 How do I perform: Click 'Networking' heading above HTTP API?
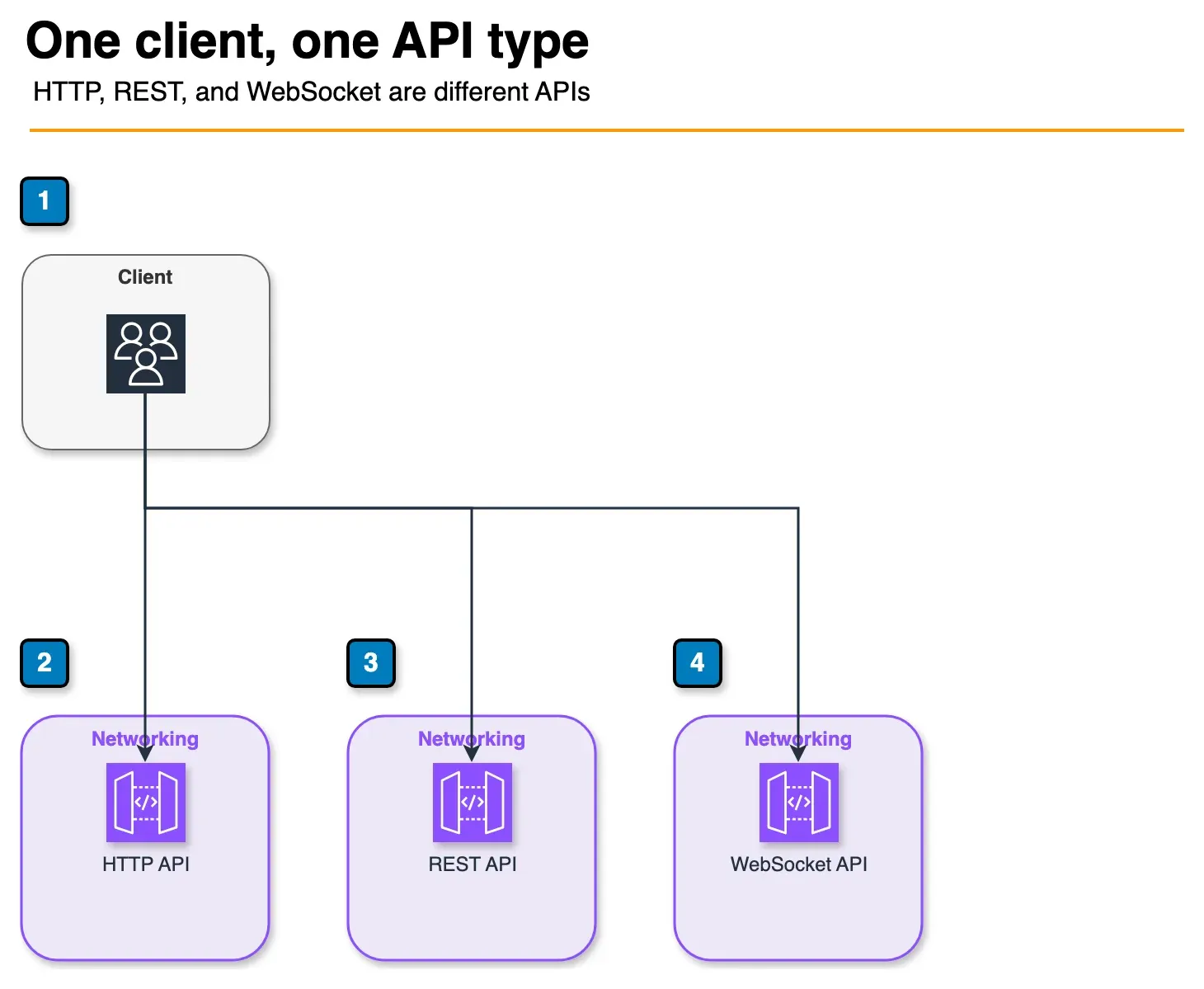coord(145,739)
